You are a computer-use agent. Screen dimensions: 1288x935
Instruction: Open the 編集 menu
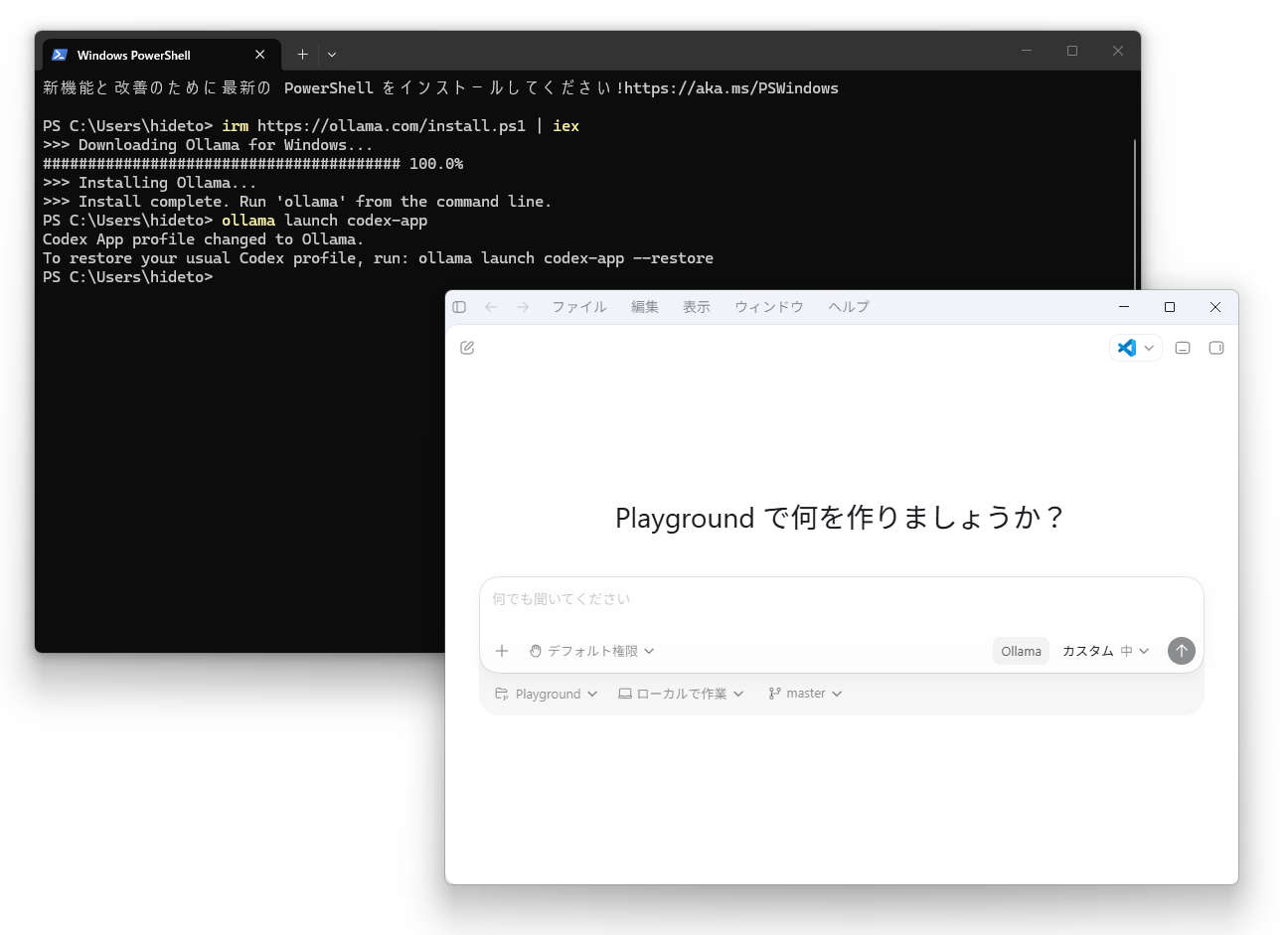[645, 307]
